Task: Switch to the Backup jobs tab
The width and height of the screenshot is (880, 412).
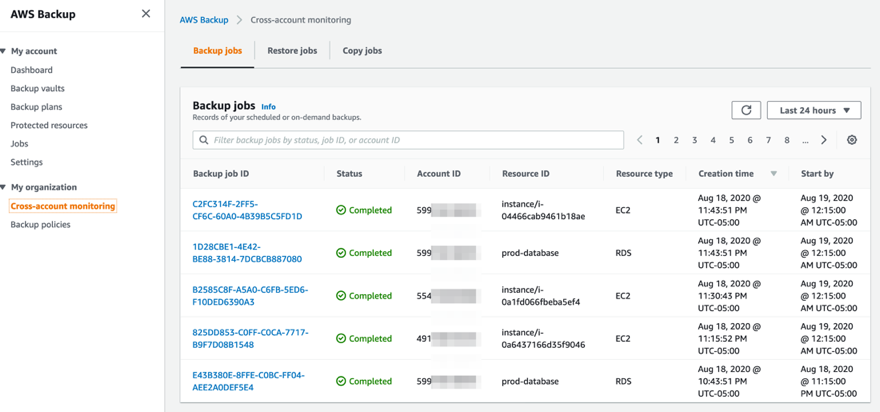Action: pyautogui.click(x=218, y=51)
